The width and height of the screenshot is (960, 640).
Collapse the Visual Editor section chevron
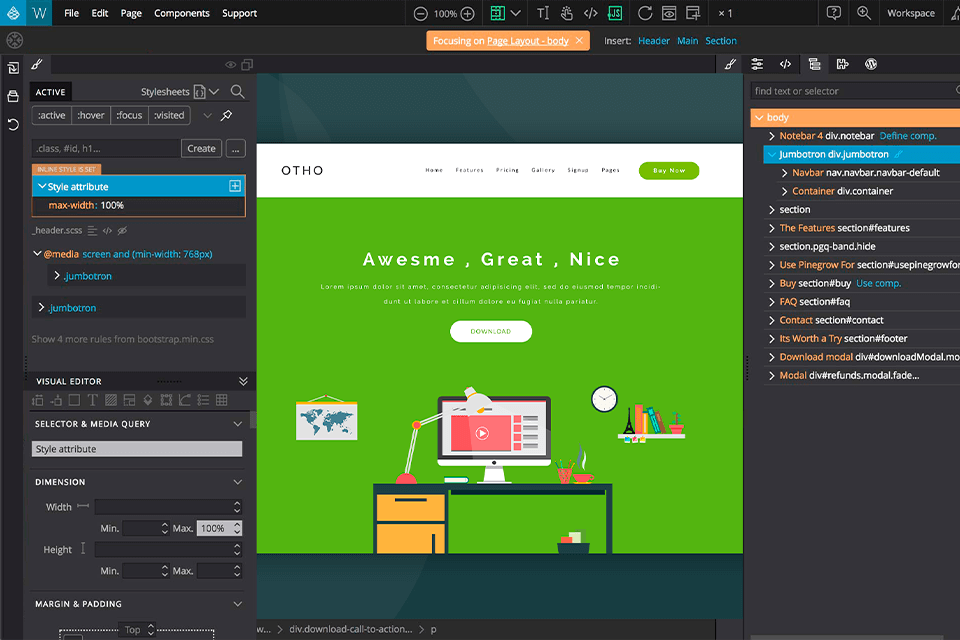243,381
